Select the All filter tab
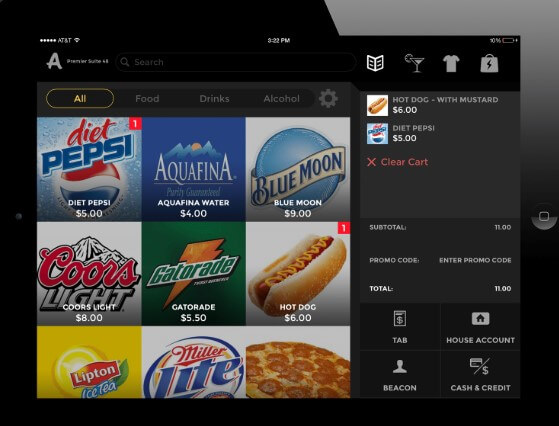The image size is (559, 426). 80,98
